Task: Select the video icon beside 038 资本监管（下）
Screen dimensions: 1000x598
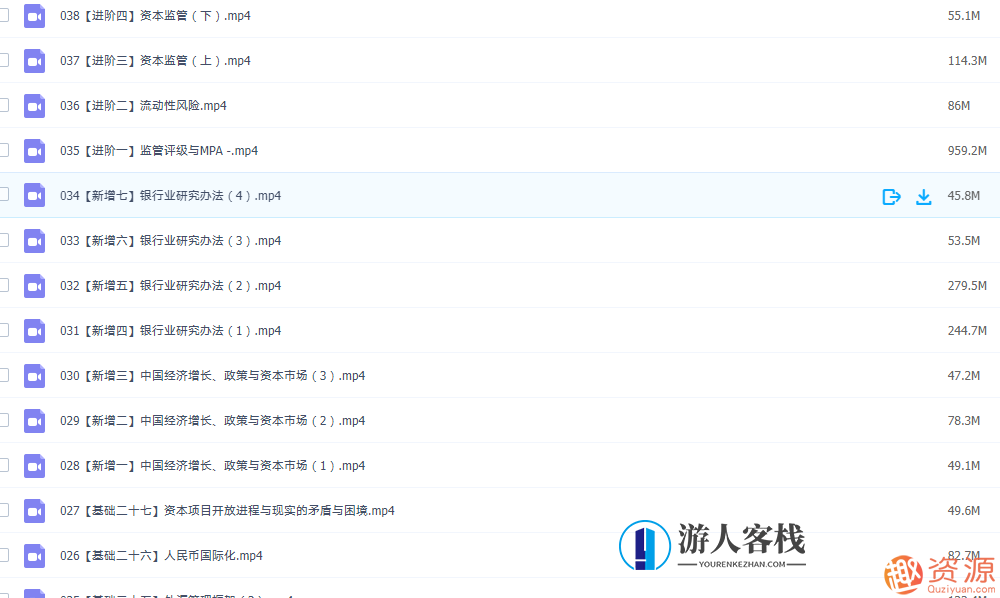Action: tap(34, 15)
